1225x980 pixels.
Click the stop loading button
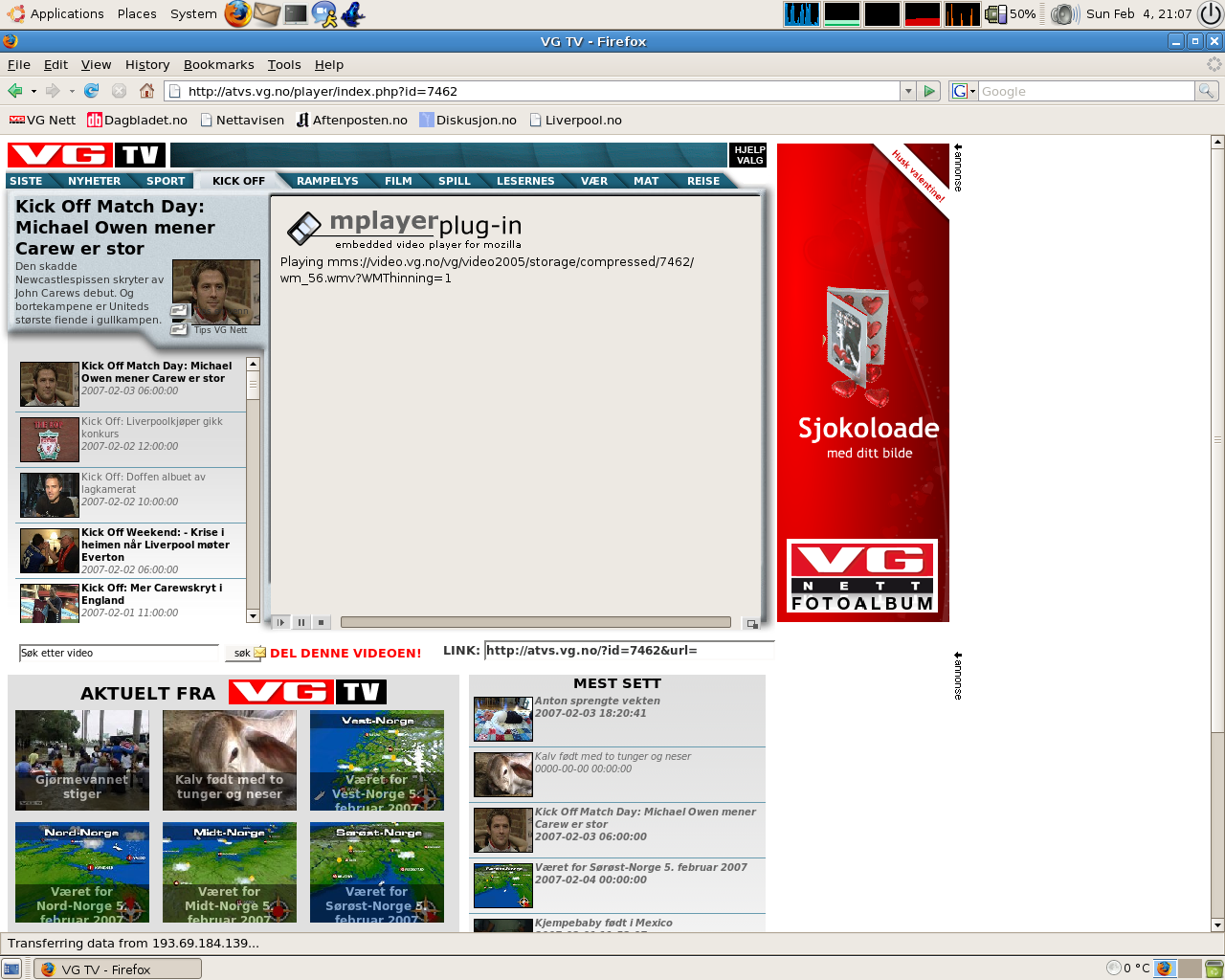[119, 91]
